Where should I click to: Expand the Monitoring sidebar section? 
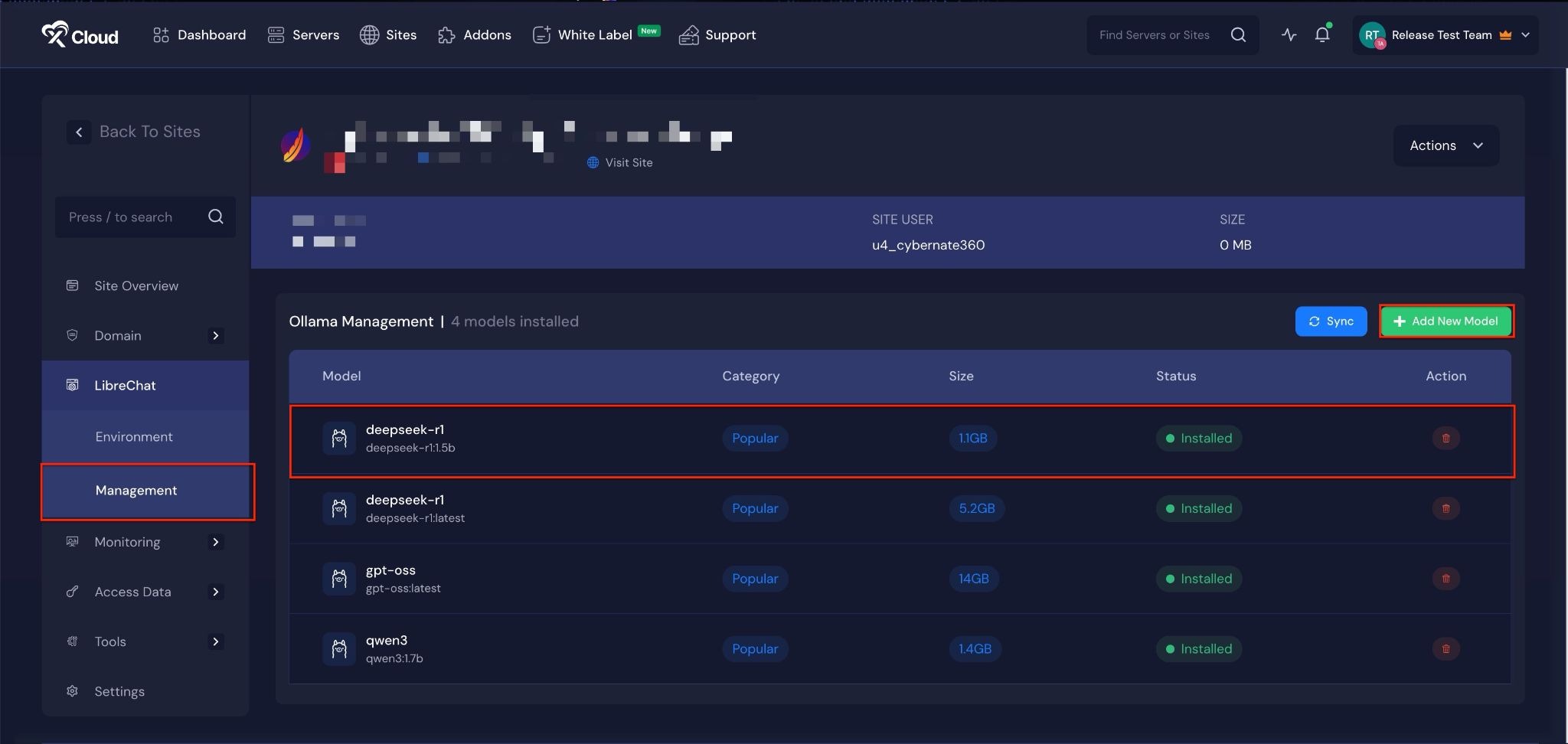click(215, 542)
